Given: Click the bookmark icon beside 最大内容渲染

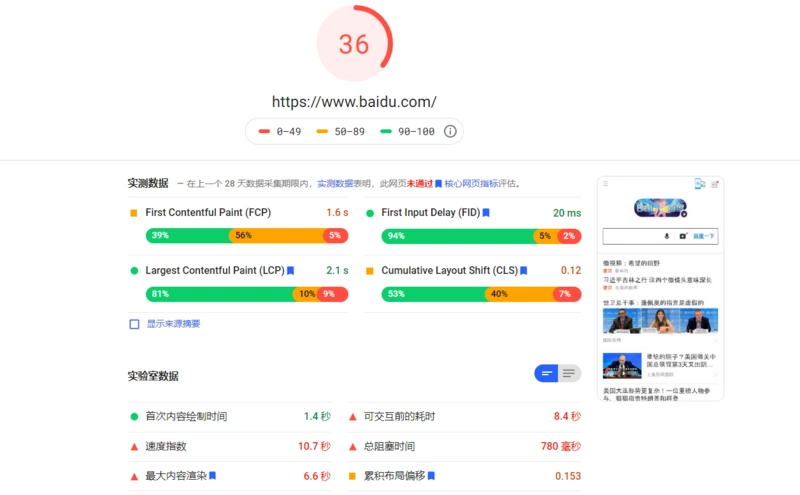Looking at the screenshot, I should pos(212,476).
